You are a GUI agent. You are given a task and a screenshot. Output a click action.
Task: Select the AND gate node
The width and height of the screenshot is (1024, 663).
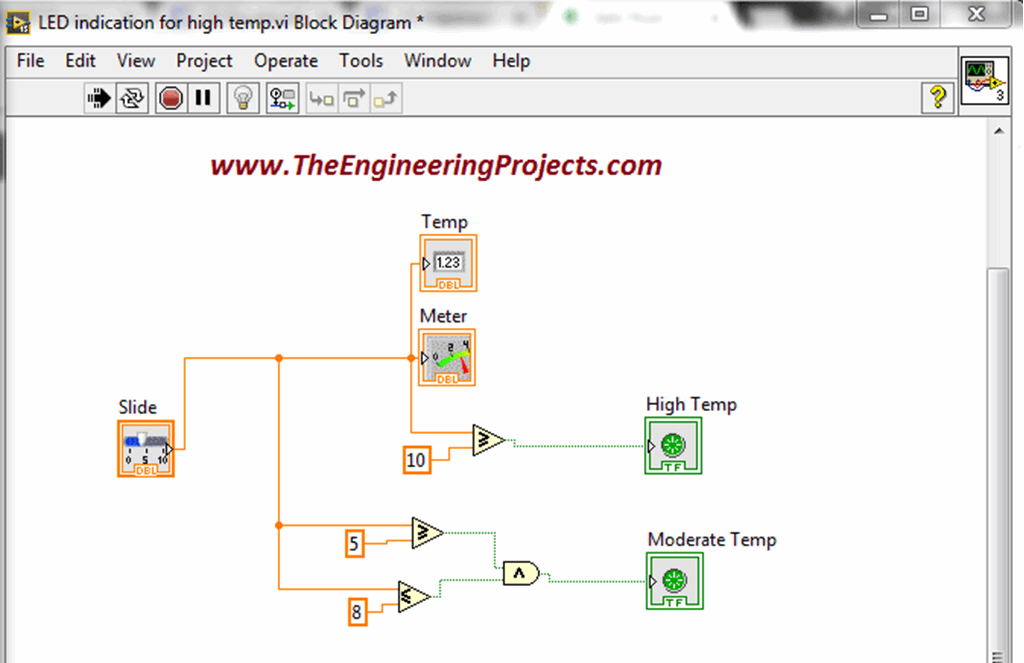point(522,572)
